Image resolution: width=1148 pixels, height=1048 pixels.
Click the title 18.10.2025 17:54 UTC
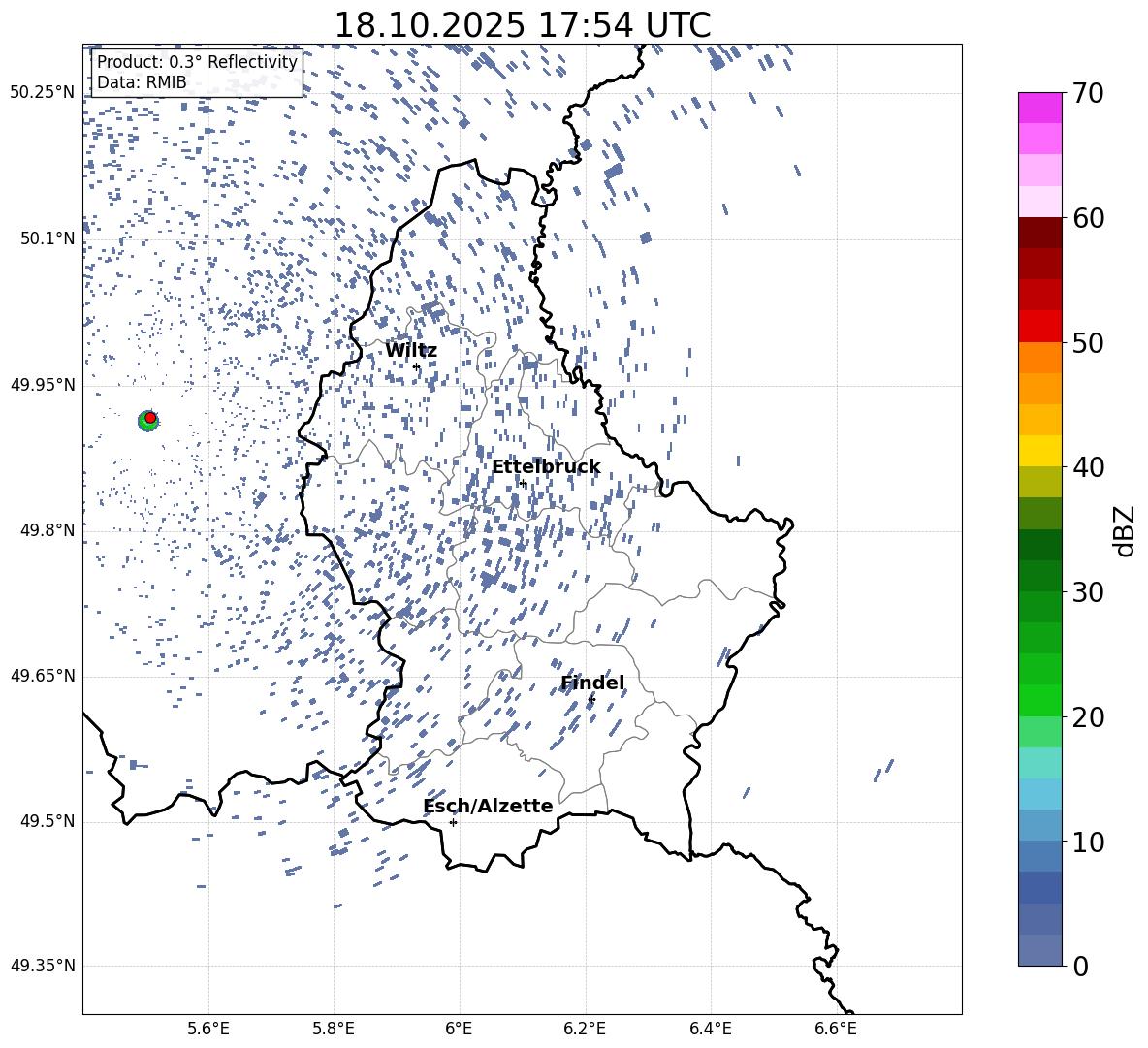coord(522,24)
